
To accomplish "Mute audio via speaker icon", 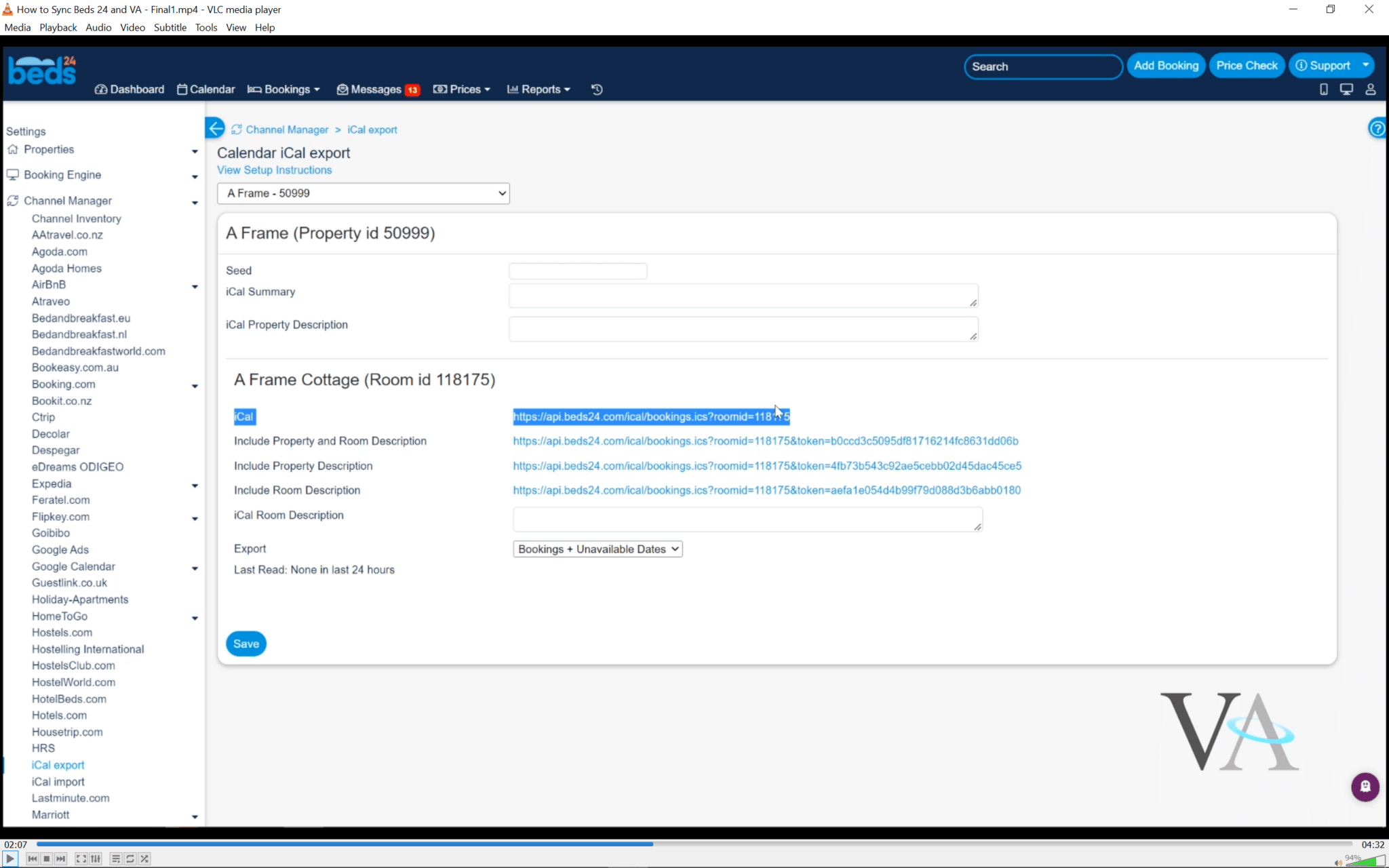I will click(1337, 862).
